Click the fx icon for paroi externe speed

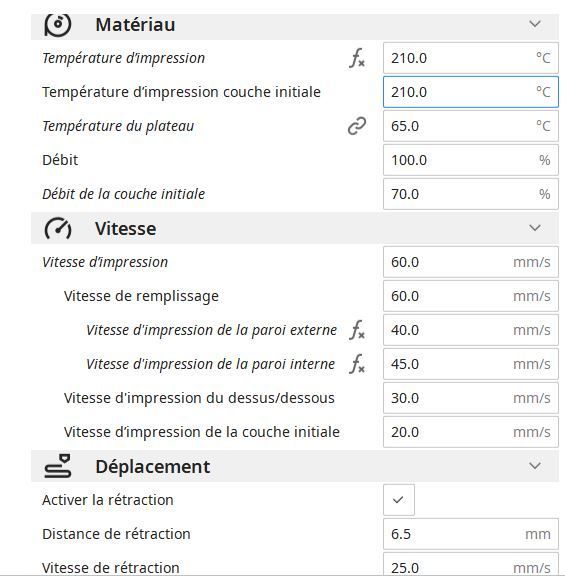pyautogui.click(x=357, y=330)
